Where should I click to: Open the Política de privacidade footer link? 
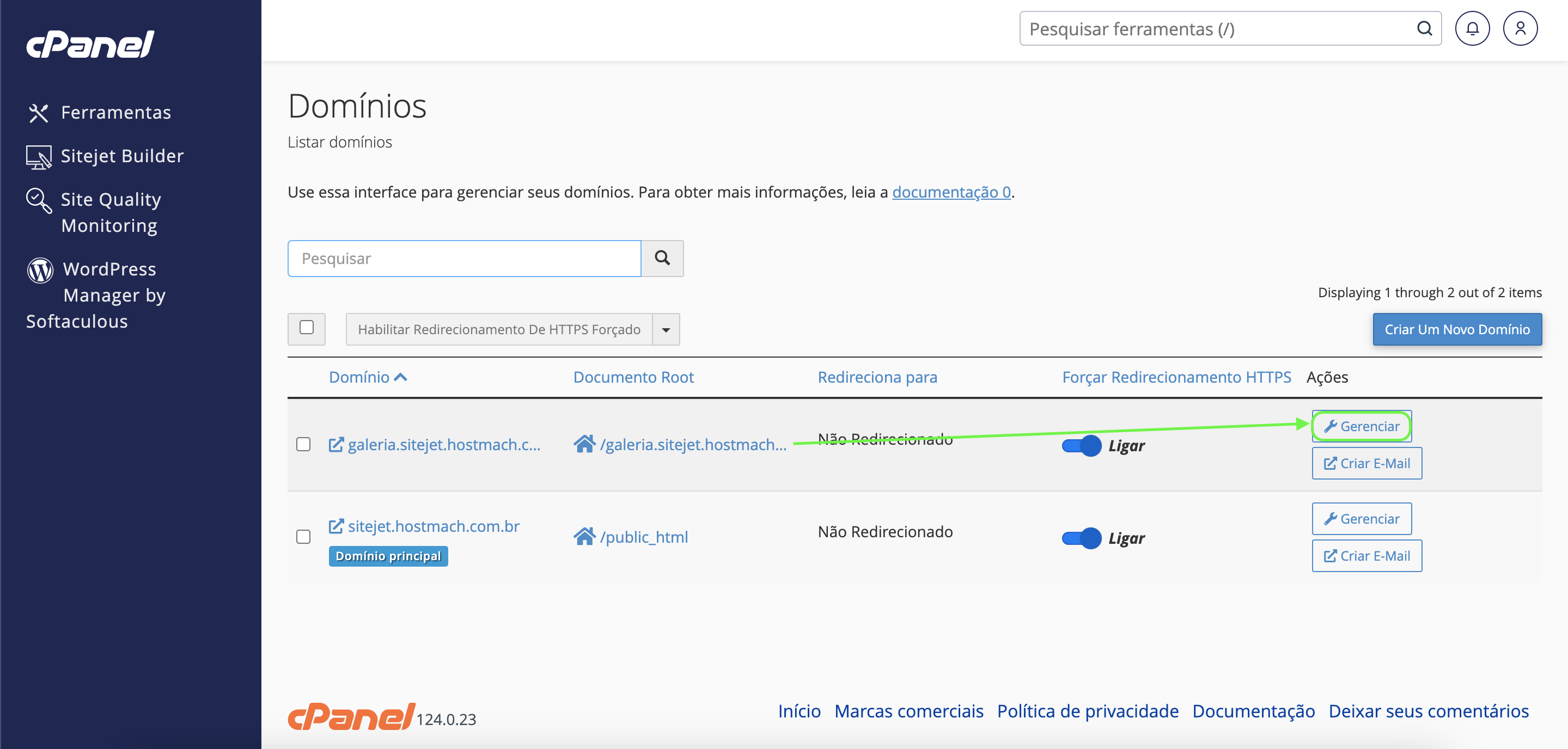point(1087,711)
